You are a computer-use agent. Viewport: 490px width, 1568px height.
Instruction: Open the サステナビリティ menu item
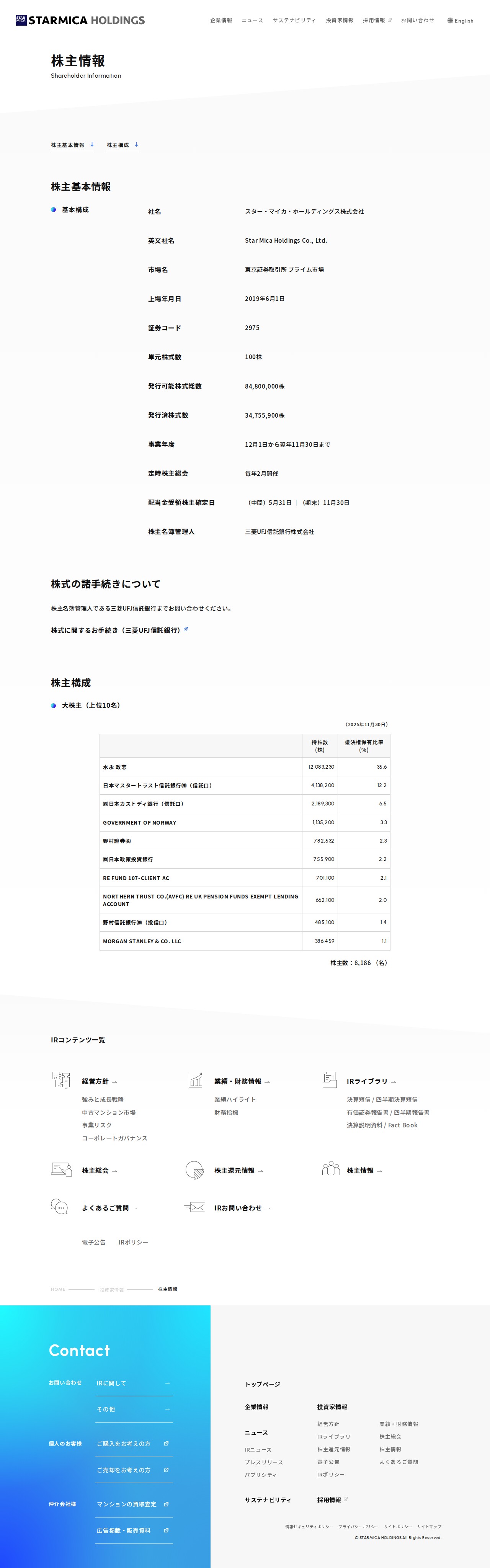coord(294,20)
